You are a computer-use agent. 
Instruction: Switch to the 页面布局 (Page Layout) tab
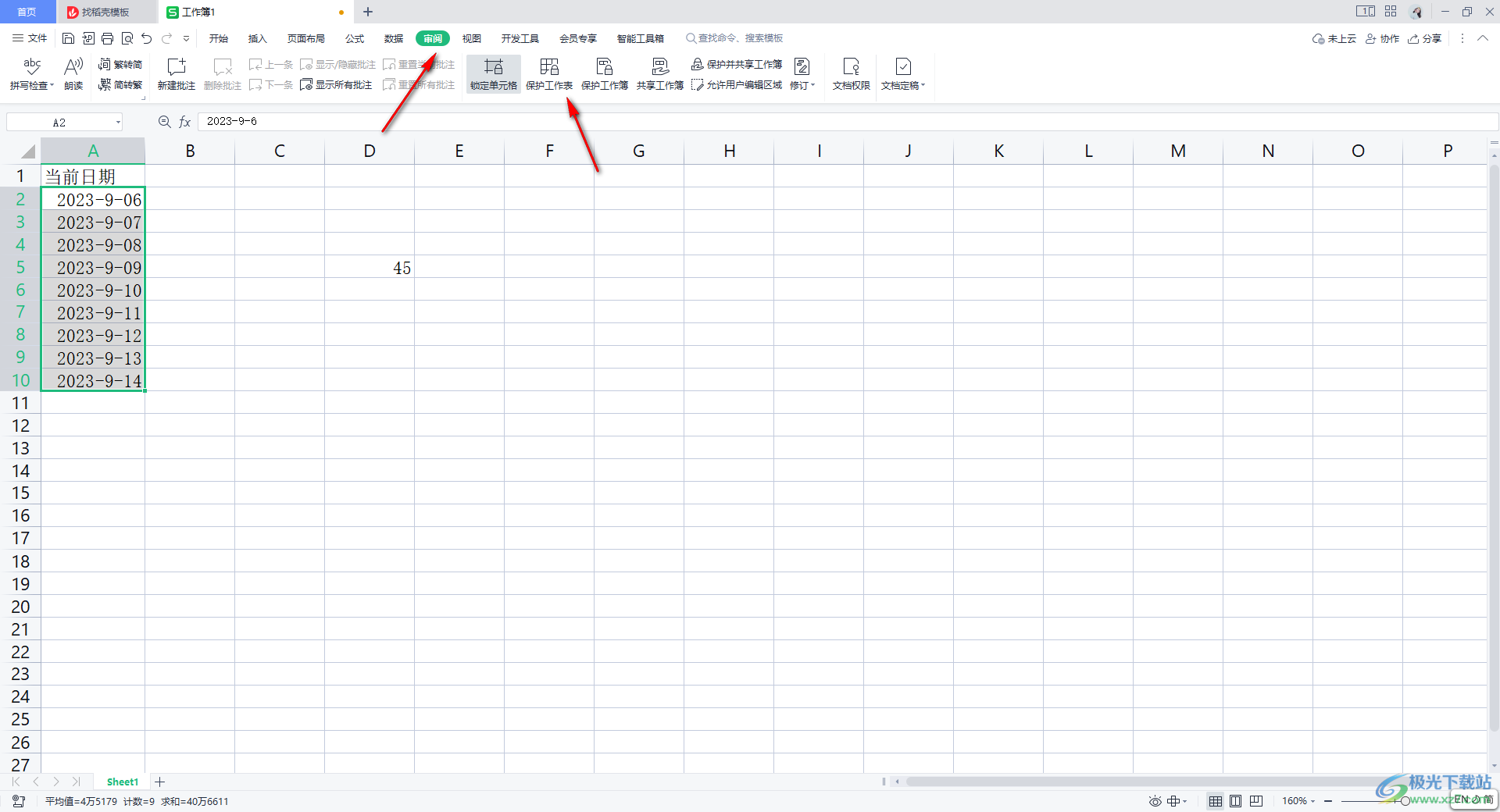(306, 38)
